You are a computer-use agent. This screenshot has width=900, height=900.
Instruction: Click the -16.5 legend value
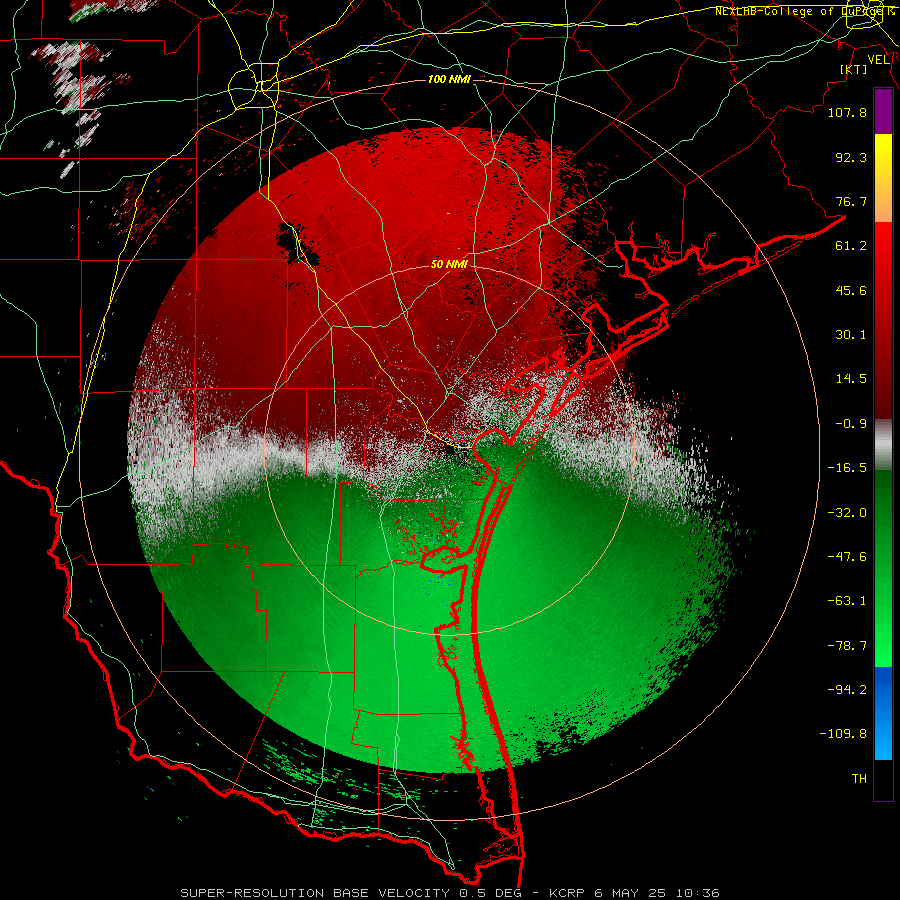pyautogui.click(x=847, y=468)
